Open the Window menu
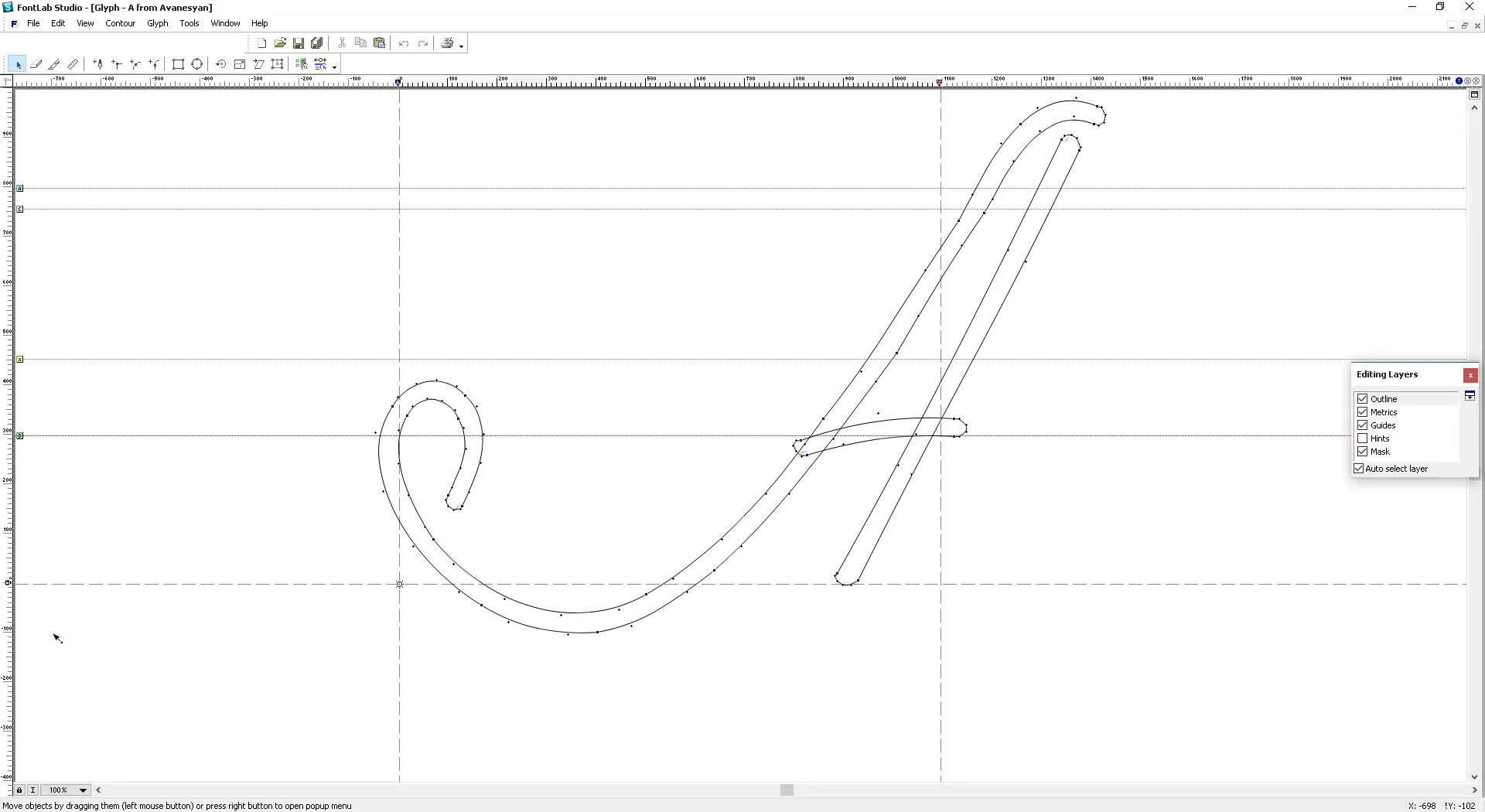Image resolution: width=1485 pixels, height=812 pixels. click(225, 24)
